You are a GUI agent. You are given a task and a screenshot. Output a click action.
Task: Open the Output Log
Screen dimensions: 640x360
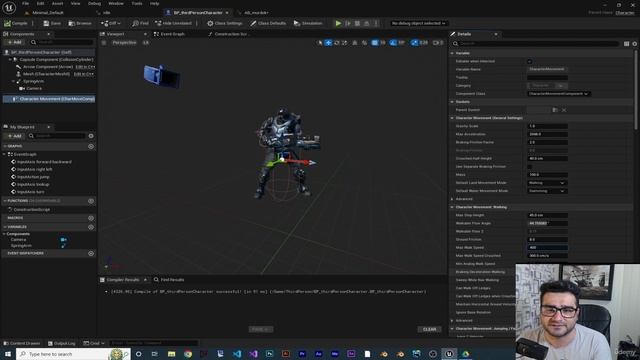point(62,343)
